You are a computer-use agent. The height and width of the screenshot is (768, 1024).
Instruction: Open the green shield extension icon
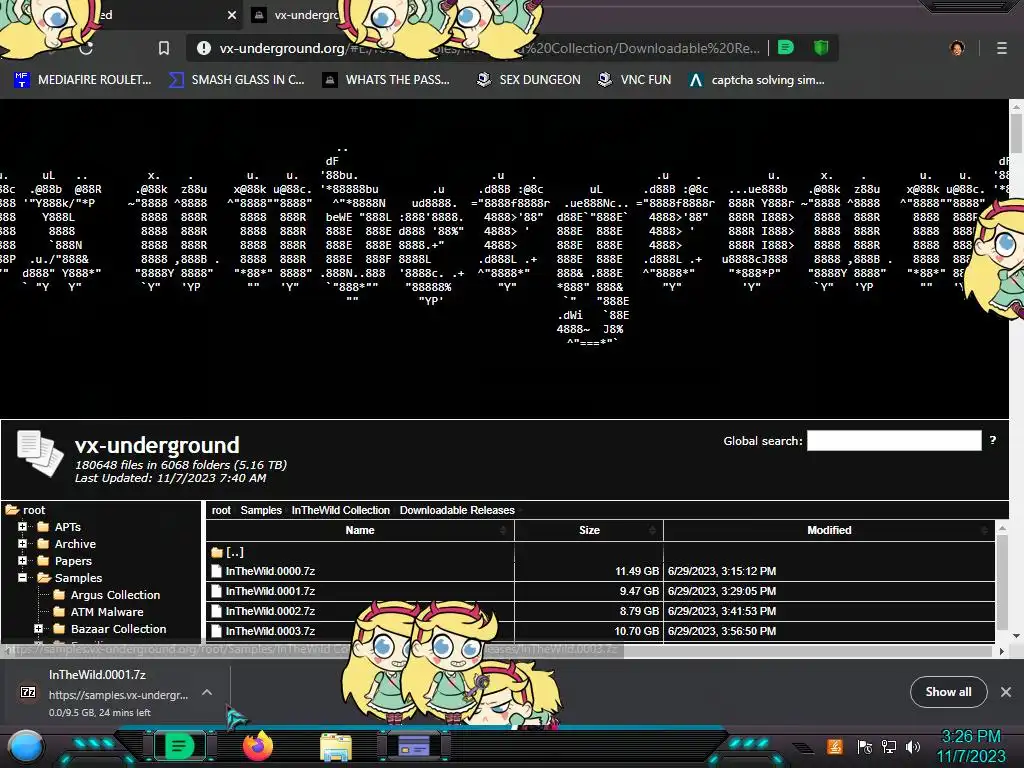(821, 48)
